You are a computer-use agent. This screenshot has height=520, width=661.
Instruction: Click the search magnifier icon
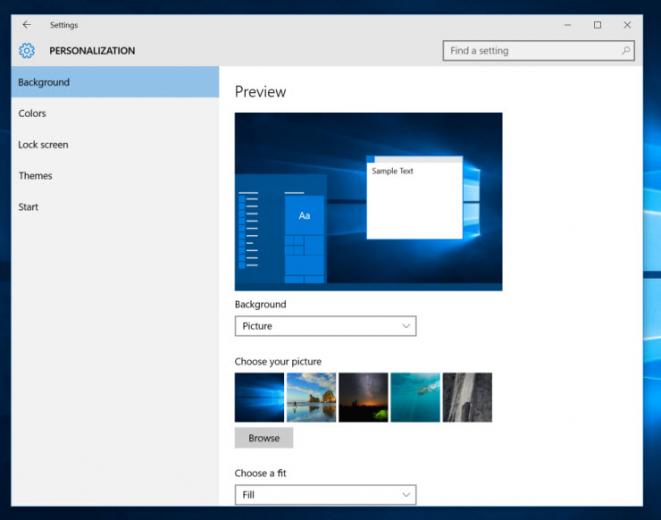click(x=626, y=51)
